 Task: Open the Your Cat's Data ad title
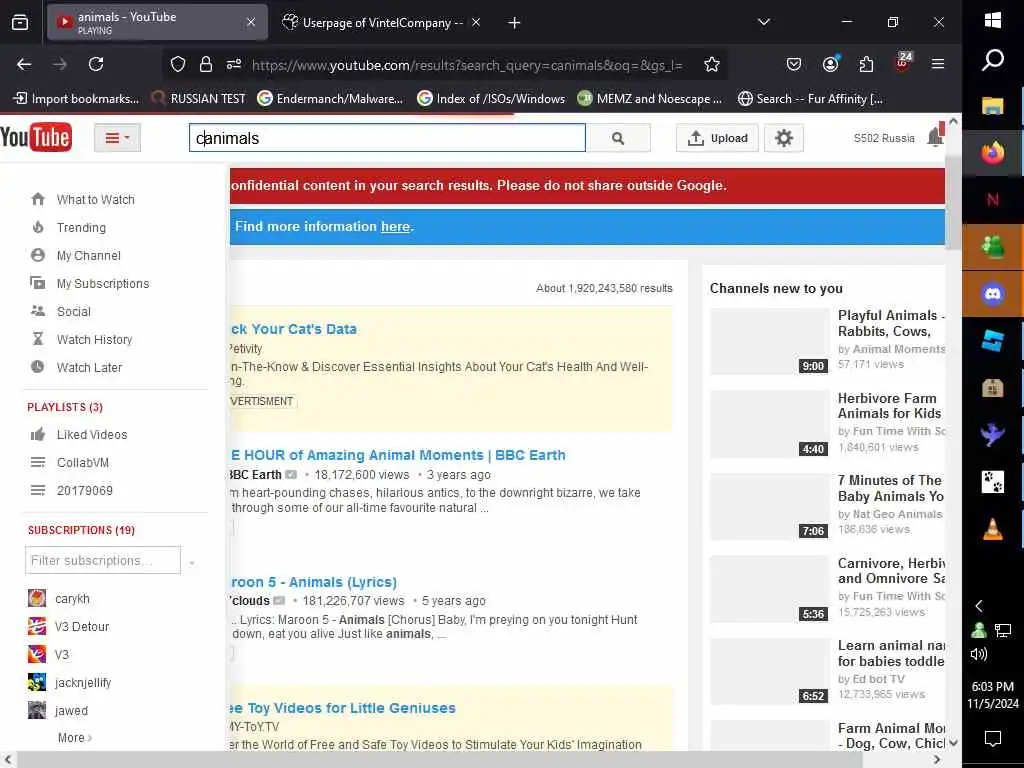(x=294, y=329)
